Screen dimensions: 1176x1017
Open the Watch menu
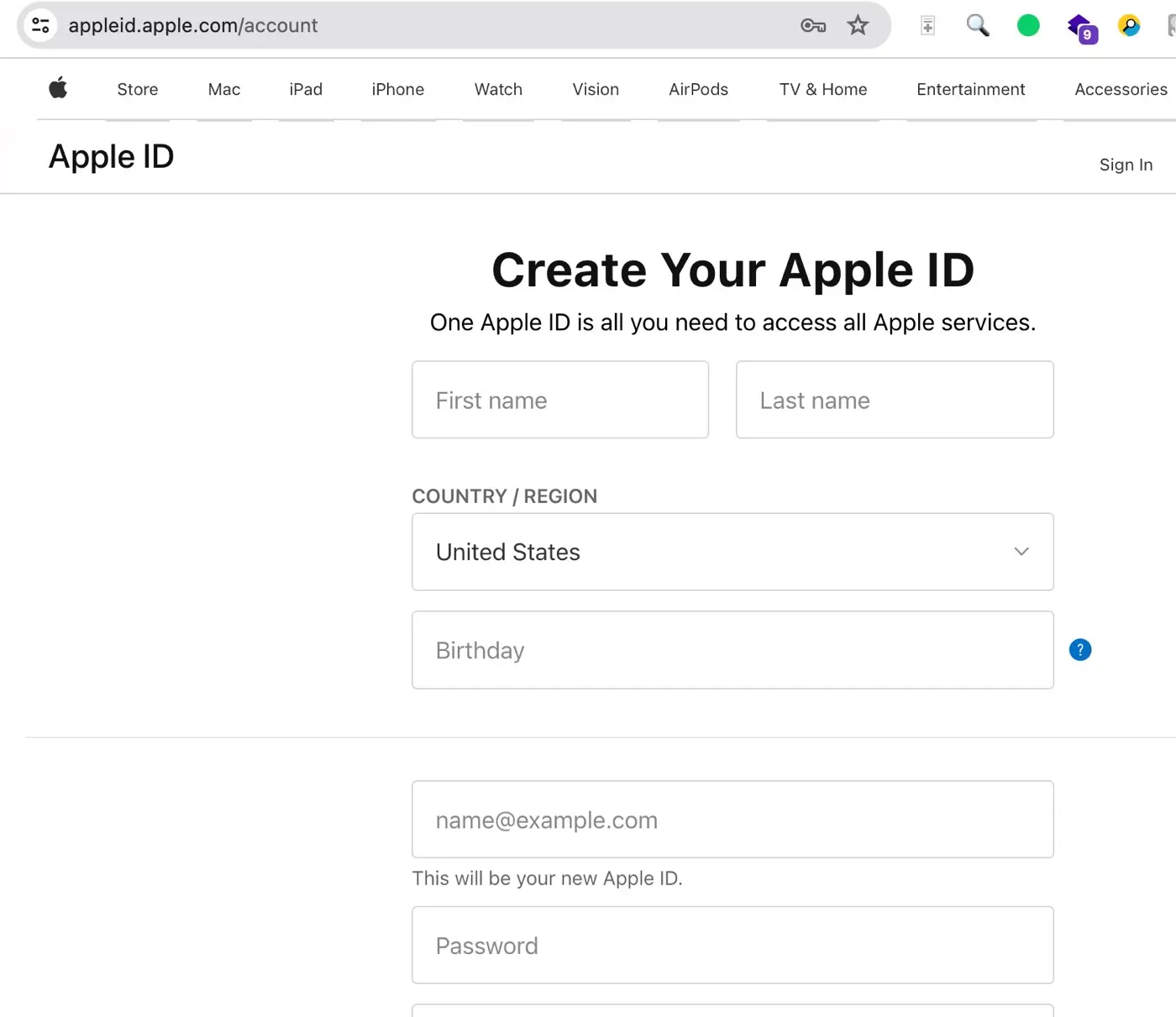pos(498,89)
